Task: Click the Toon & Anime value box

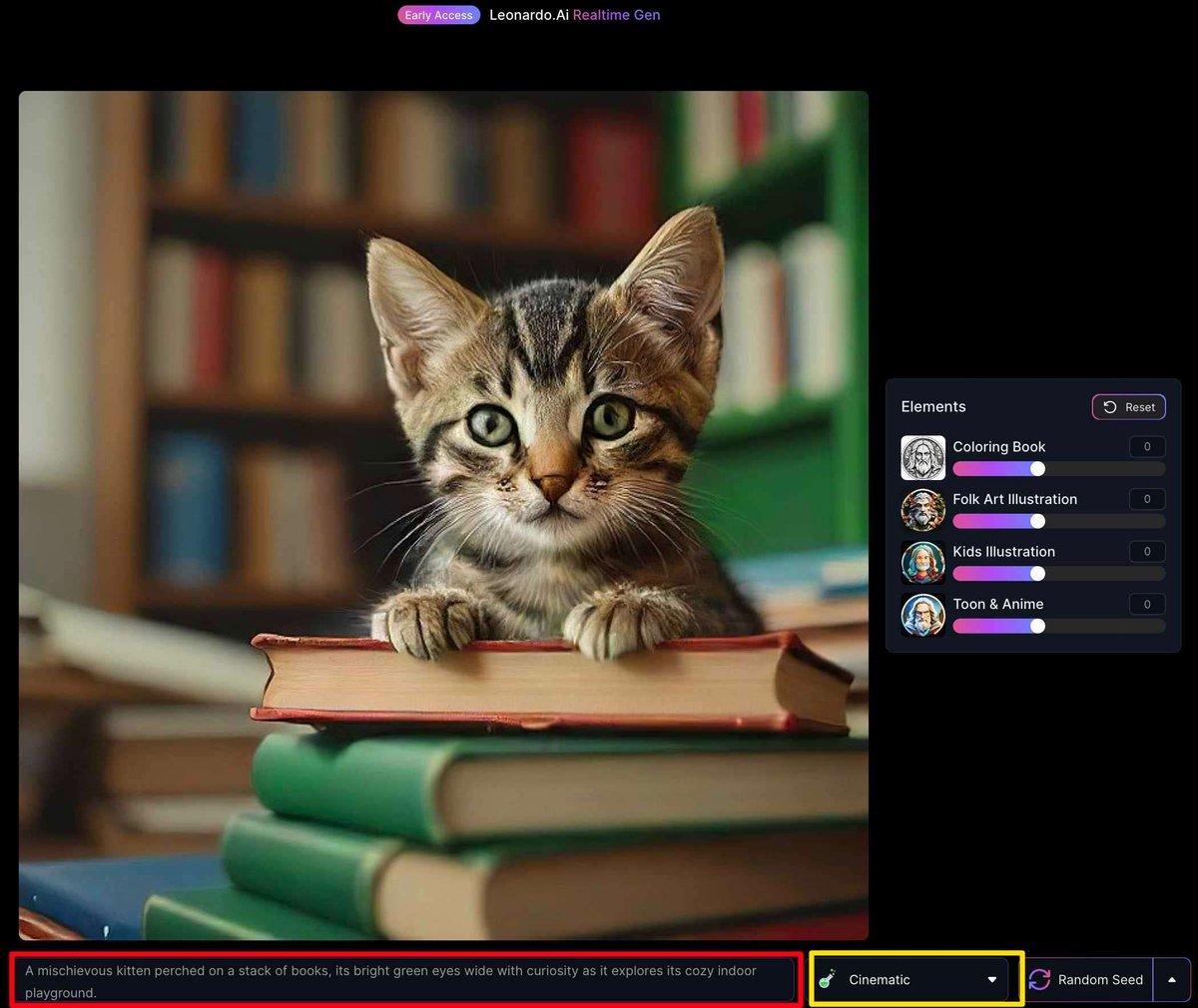Action: (1147, 603)
